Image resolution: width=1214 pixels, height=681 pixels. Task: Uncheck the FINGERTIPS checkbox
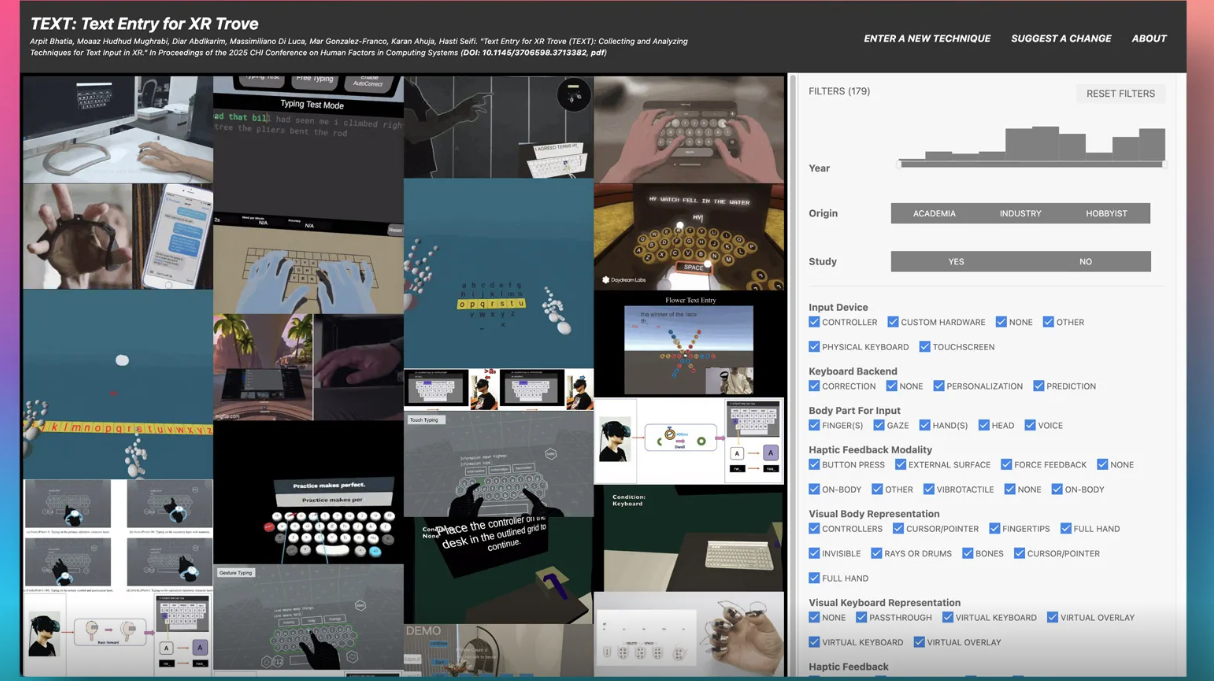point(994,528)
